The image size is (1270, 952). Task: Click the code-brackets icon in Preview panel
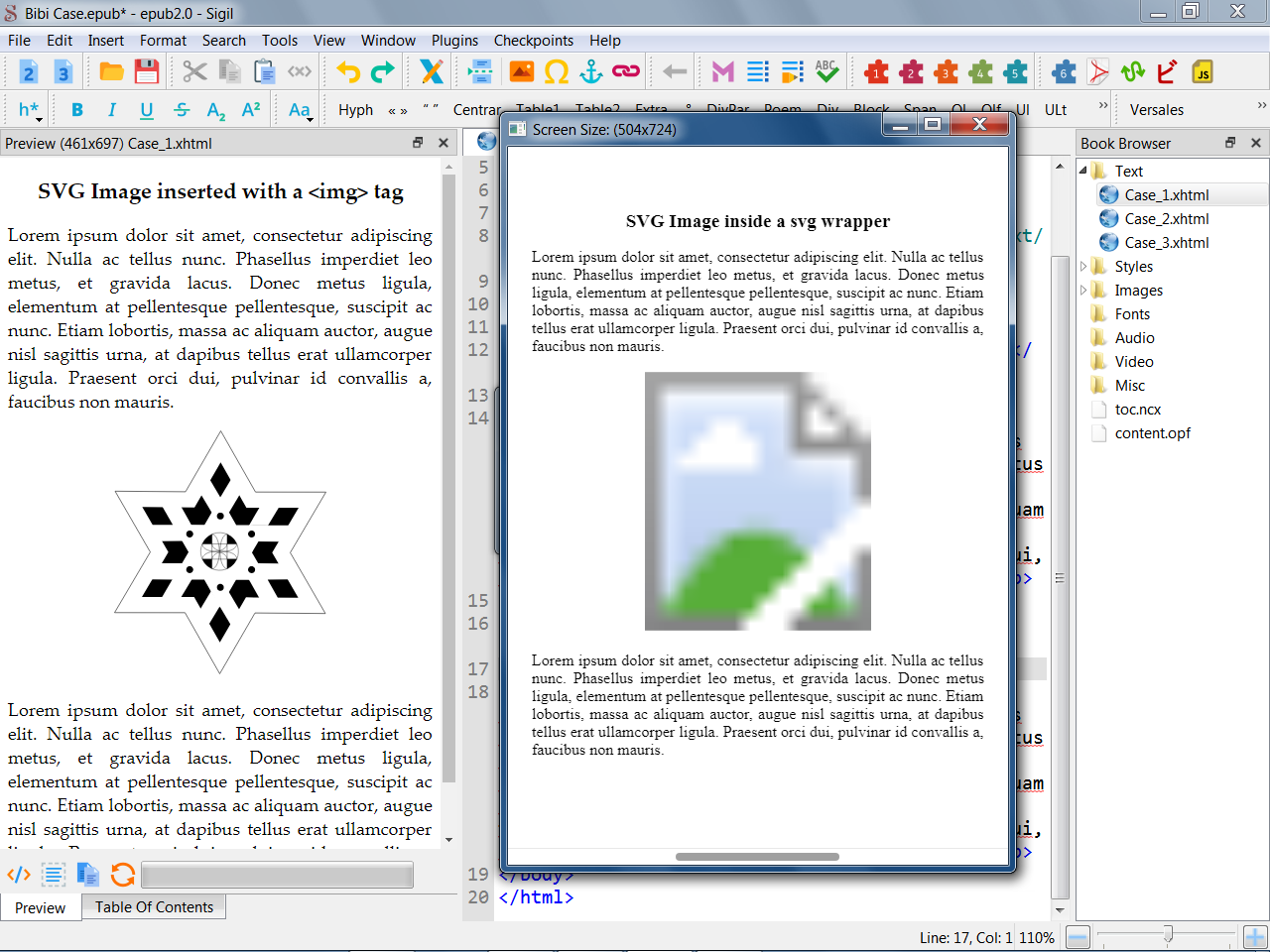pyautogui.click(x=19, y=875)
